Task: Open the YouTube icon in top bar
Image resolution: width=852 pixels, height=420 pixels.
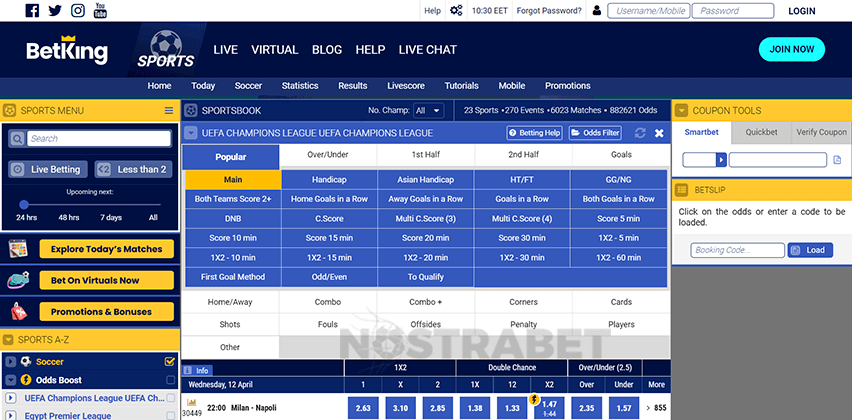Action: (x=100, y=10)
